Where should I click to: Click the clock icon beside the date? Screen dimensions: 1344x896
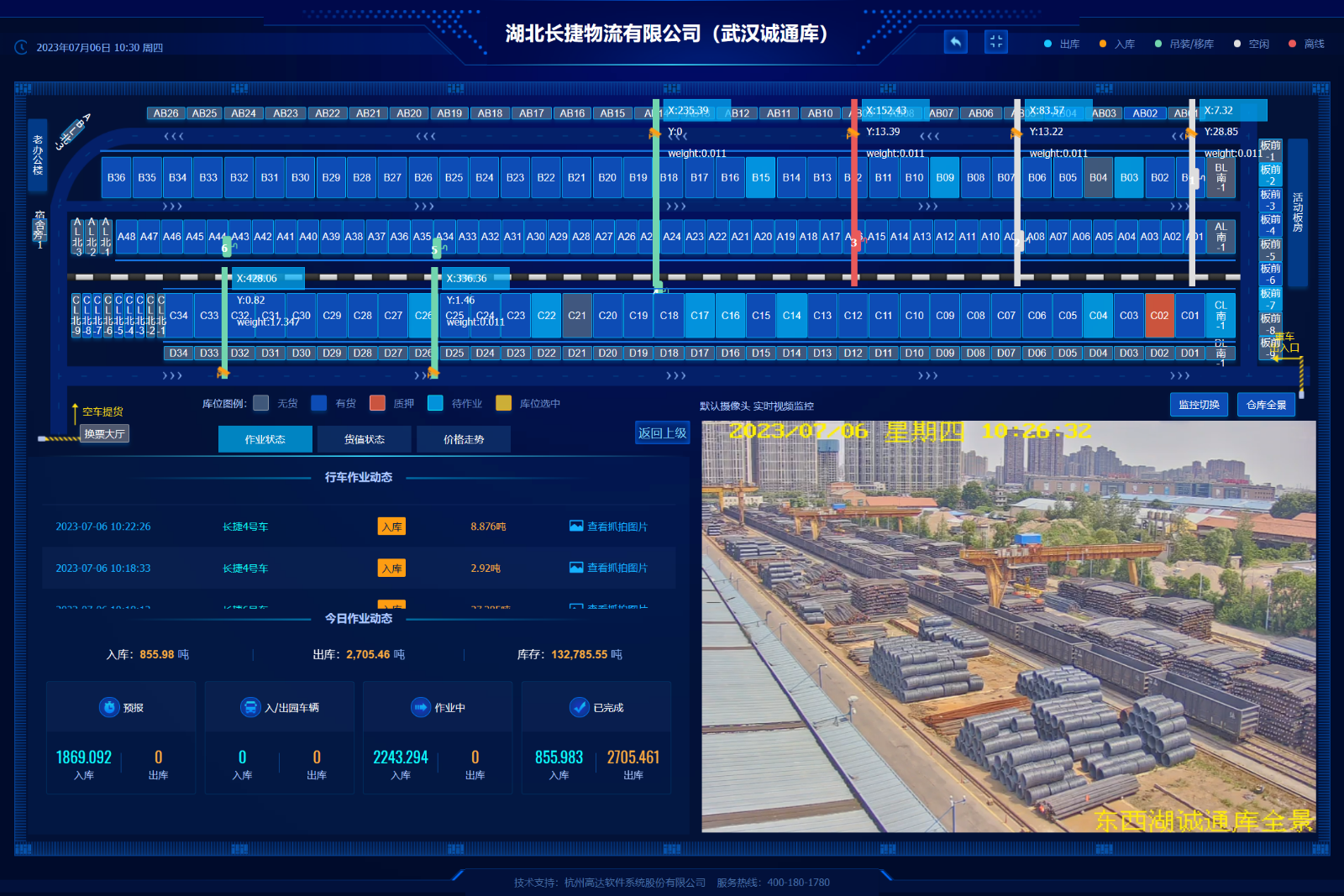tap(21, 48)
